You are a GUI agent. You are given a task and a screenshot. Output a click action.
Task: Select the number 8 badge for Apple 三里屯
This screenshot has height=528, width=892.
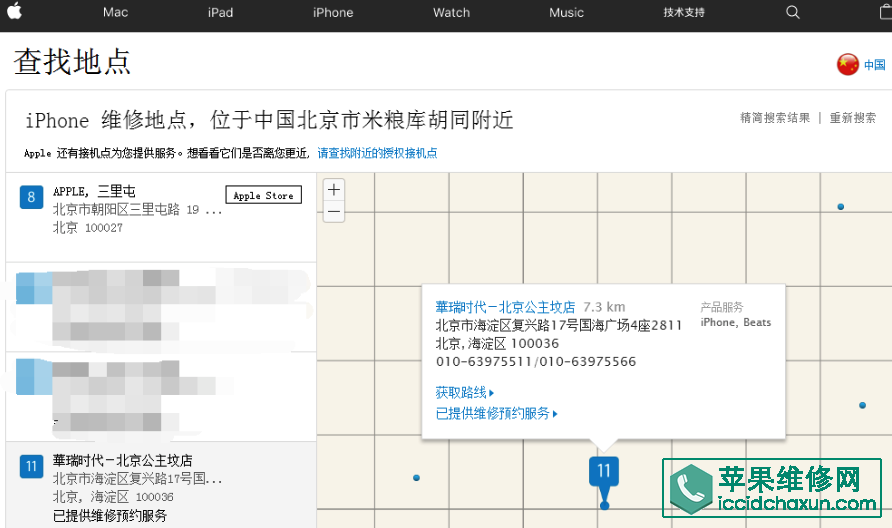pos(31,197)
